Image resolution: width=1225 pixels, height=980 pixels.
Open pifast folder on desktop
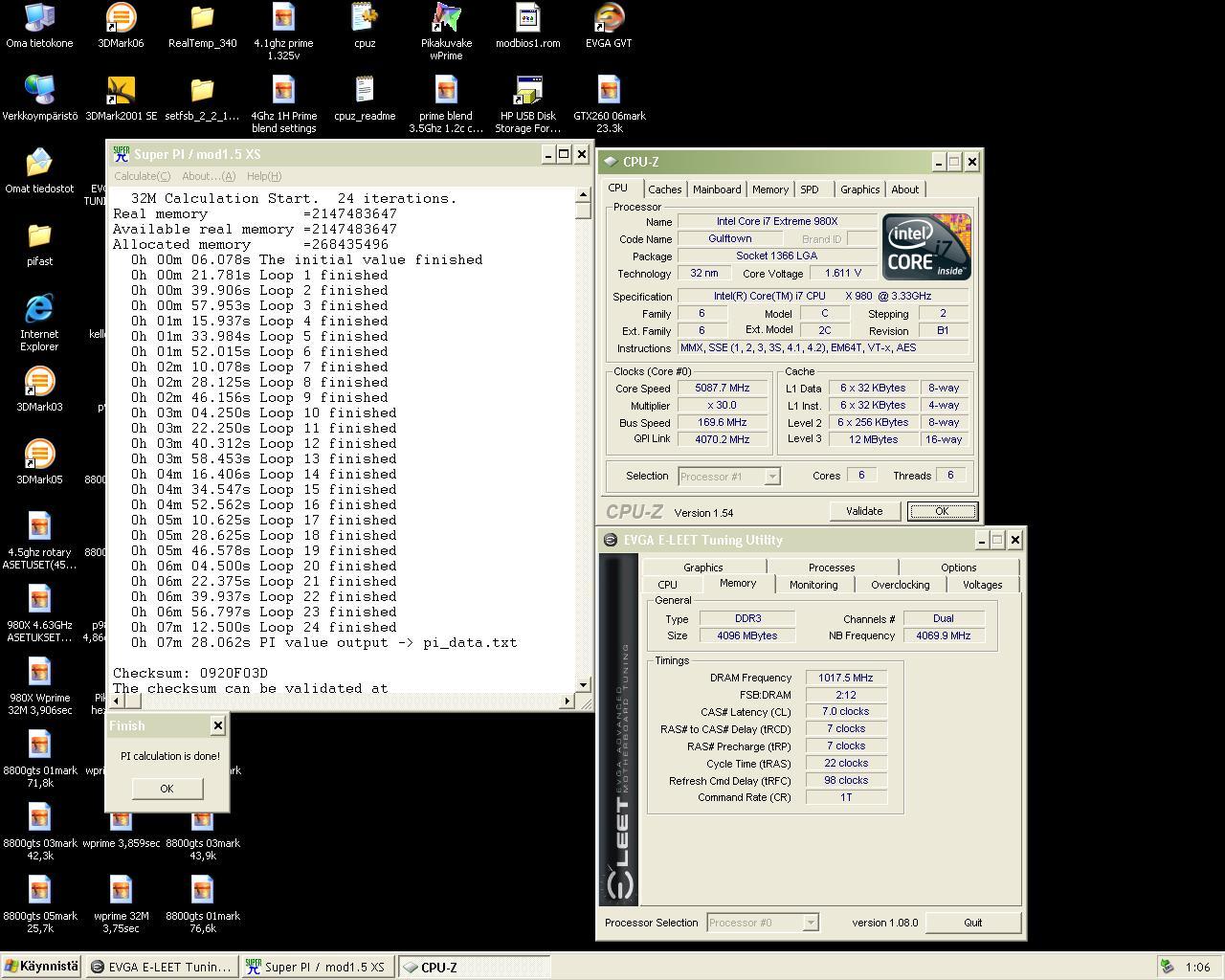click(x=39, y=244)
